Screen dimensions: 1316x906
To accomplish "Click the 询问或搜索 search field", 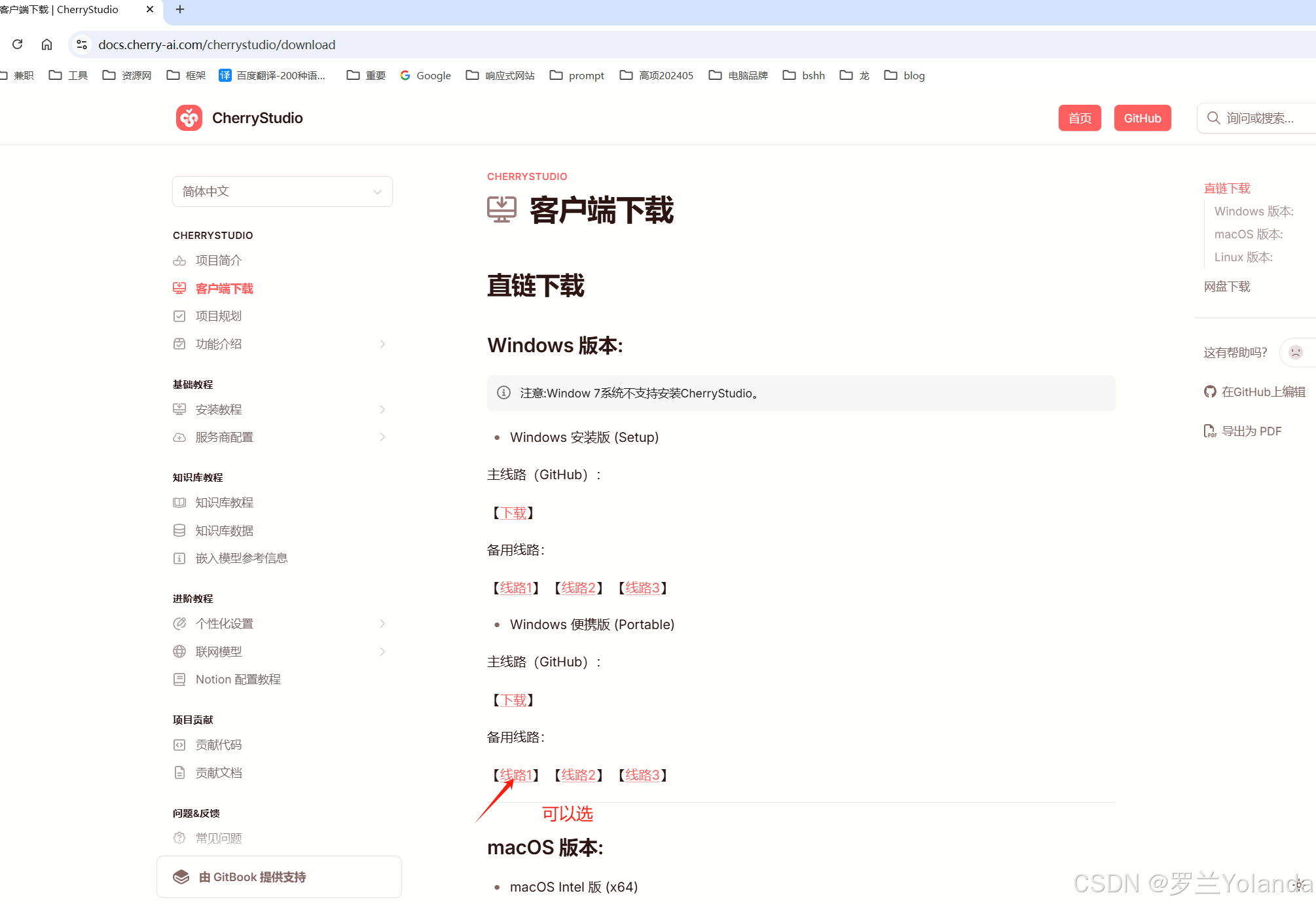I will click(x=1258, y=118).
